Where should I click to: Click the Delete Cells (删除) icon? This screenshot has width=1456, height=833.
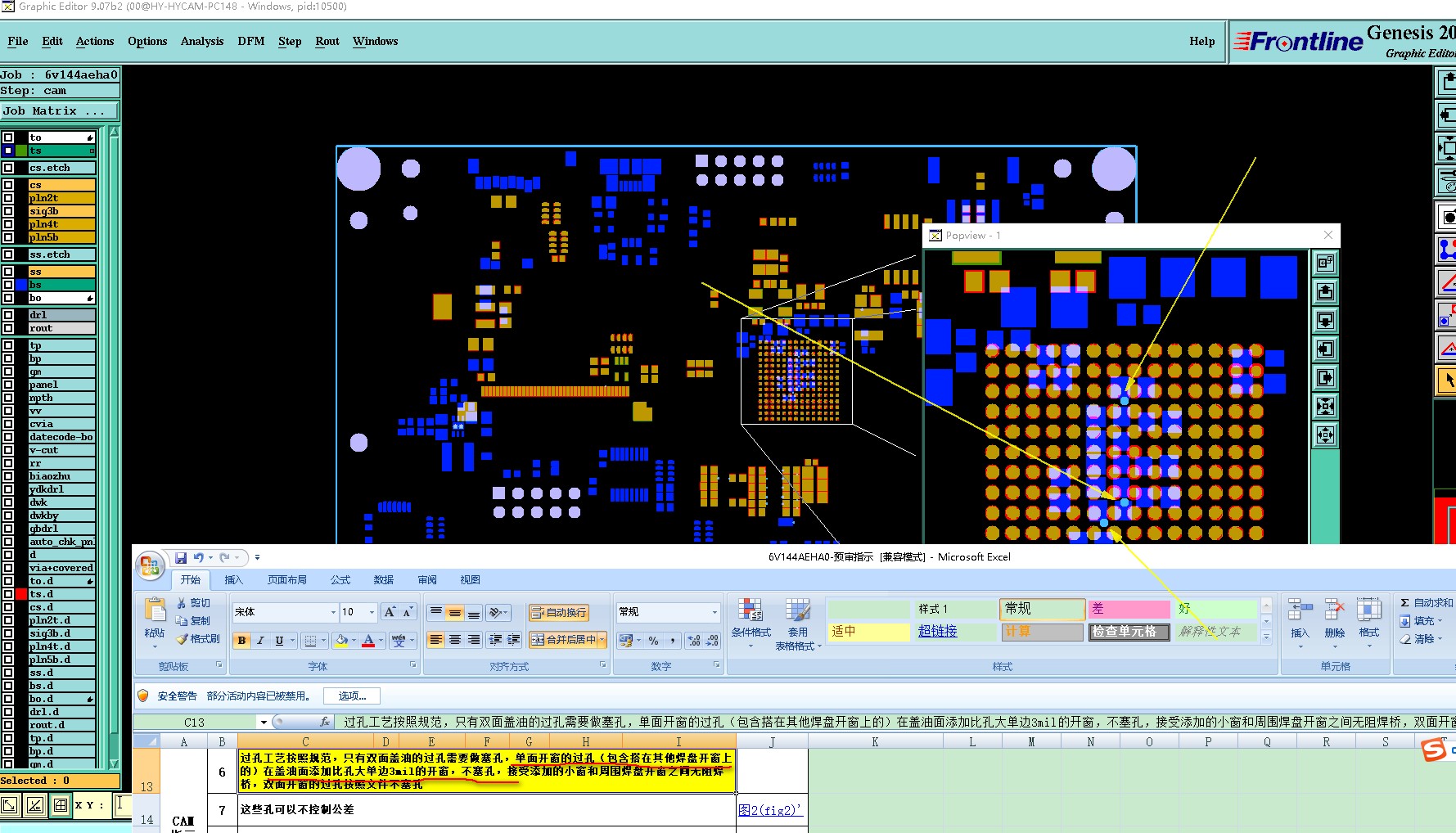[1335, 610]
